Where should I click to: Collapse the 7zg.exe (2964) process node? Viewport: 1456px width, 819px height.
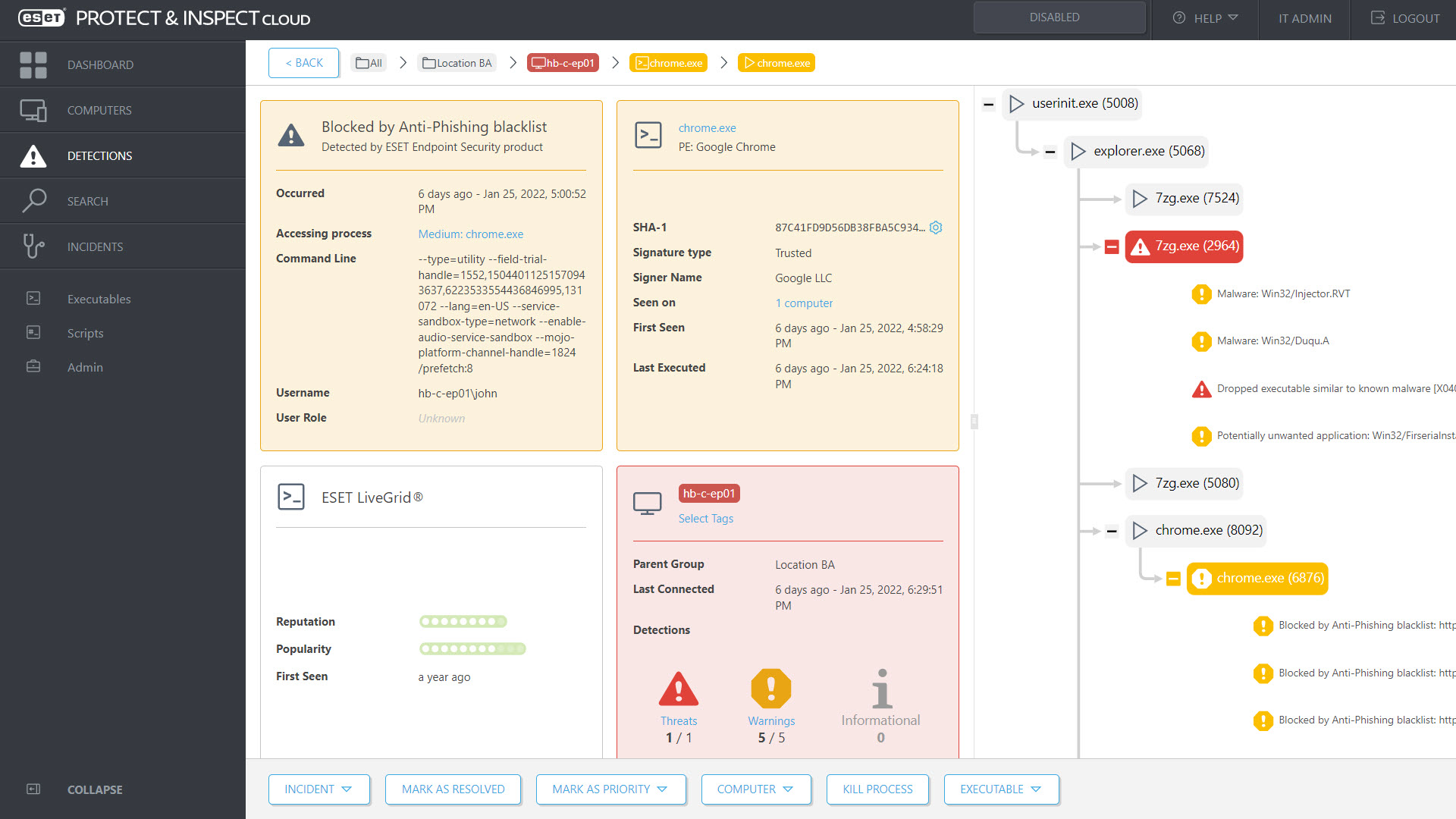point(1112,246)
